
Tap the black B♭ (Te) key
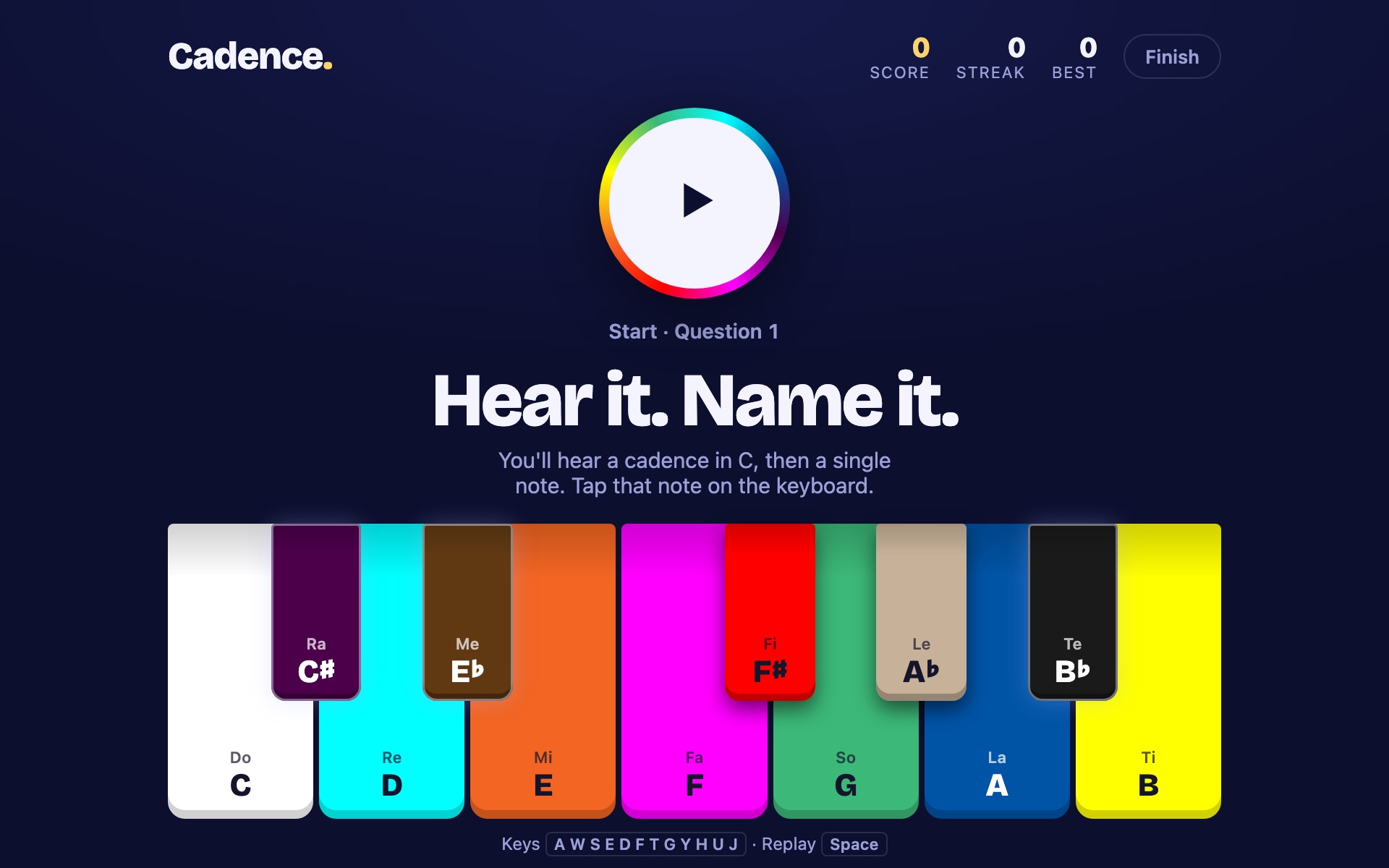click(x=1073, y=612)
